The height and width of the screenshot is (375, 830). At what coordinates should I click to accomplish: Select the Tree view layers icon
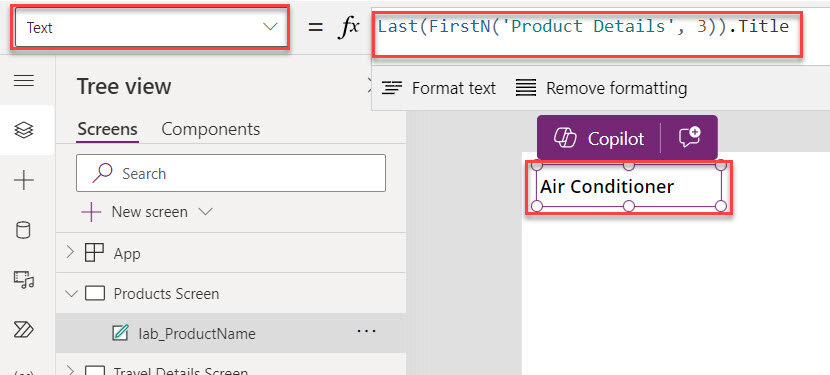[x=24, y=130]
